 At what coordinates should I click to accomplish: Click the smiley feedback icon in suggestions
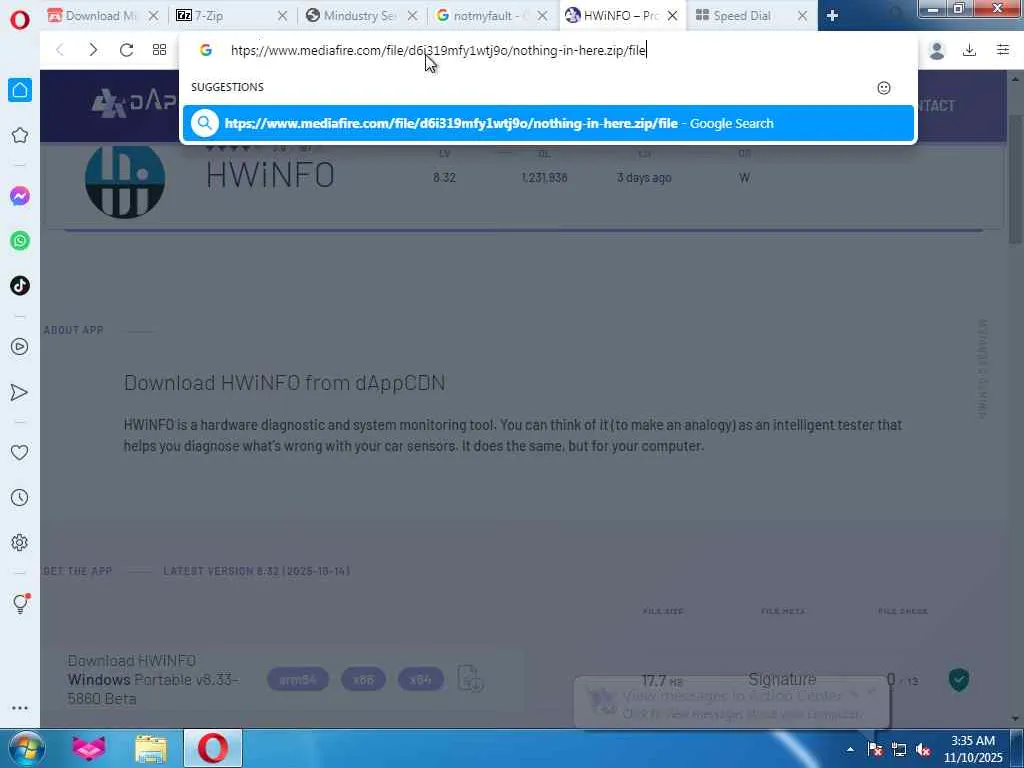(884, 88)
